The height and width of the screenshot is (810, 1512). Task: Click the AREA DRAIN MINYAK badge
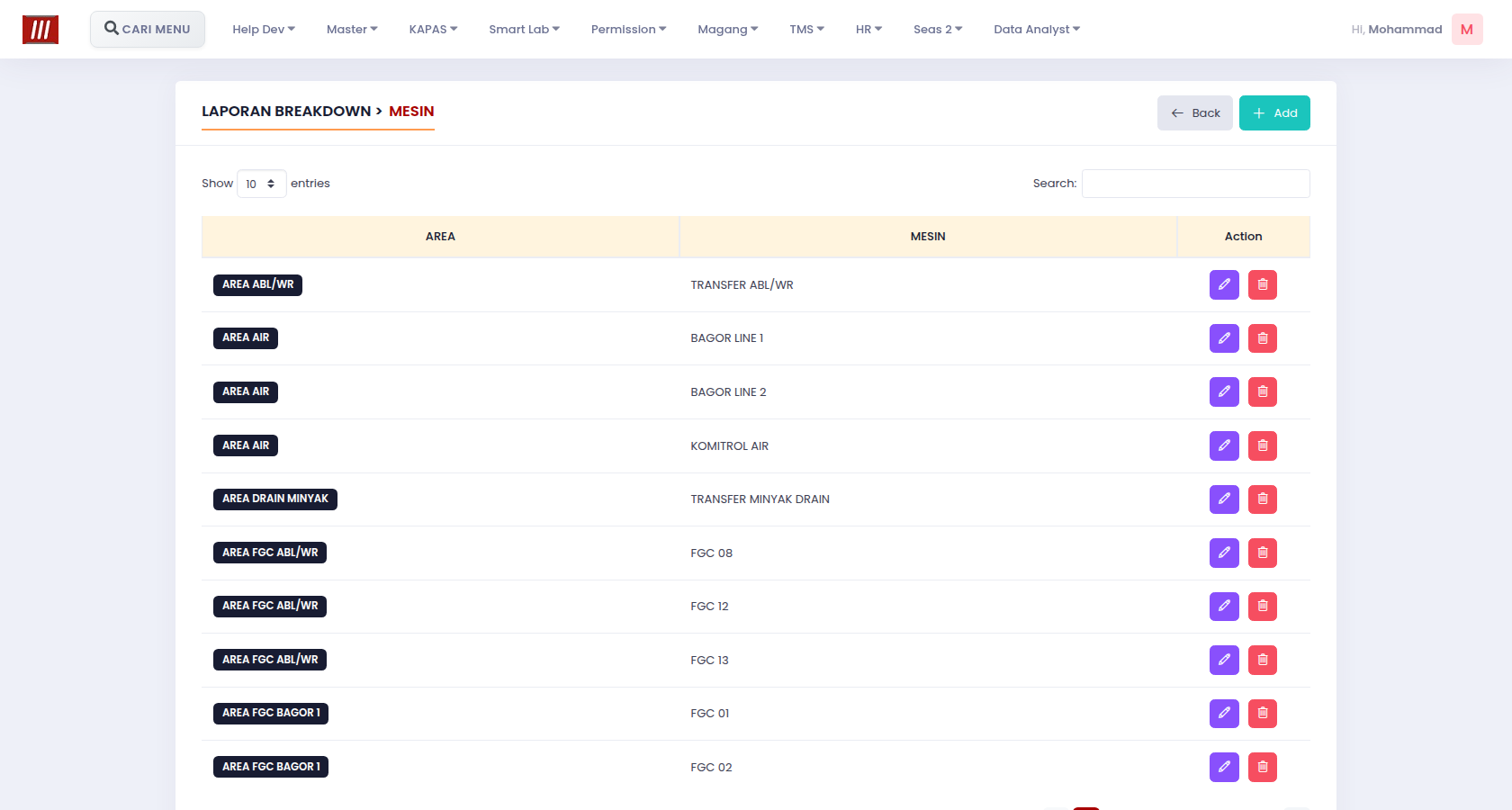275,499
